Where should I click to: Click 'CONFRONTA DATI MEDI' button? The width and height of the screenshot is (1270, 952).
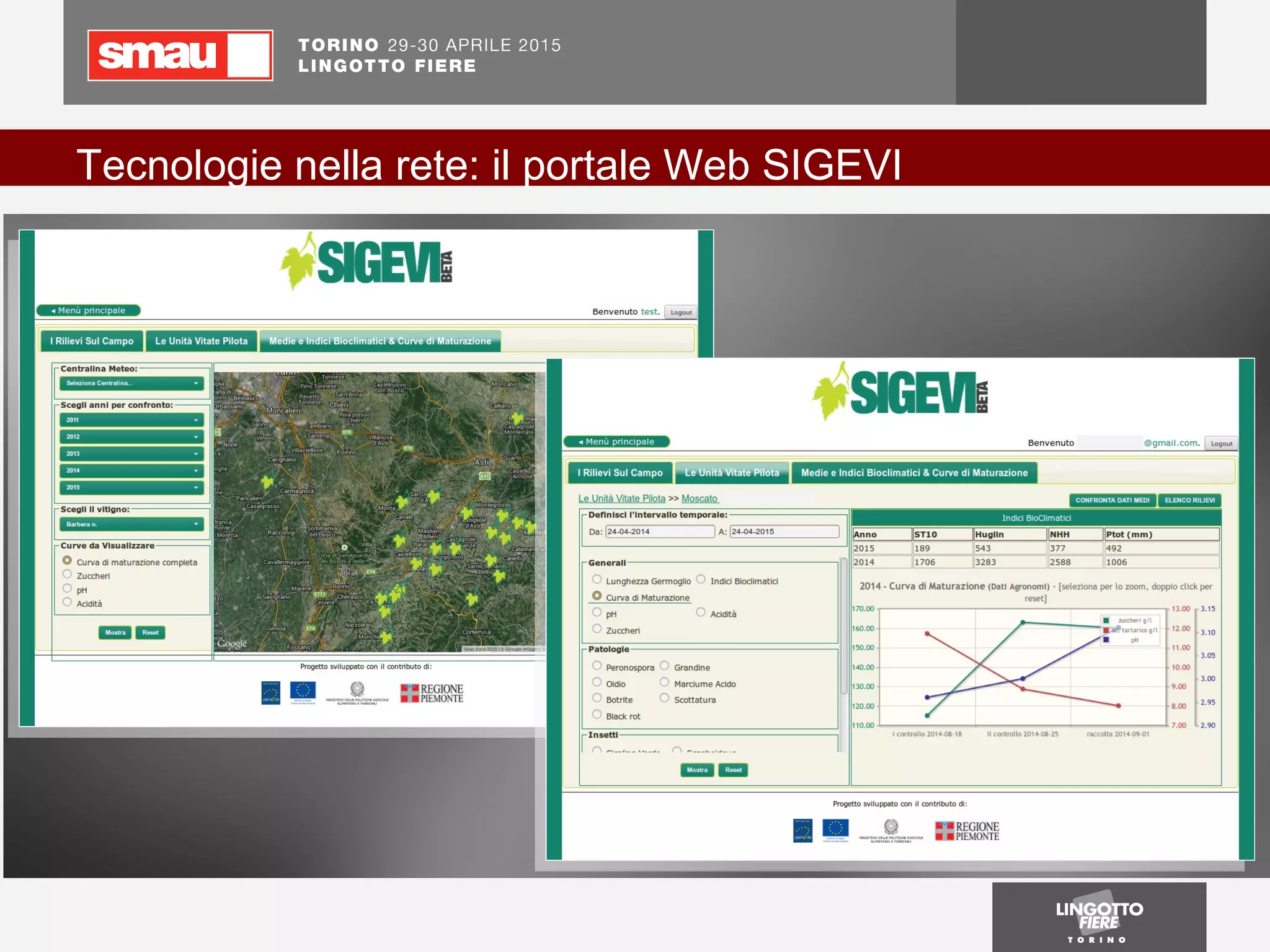(x=1112, y=500)
